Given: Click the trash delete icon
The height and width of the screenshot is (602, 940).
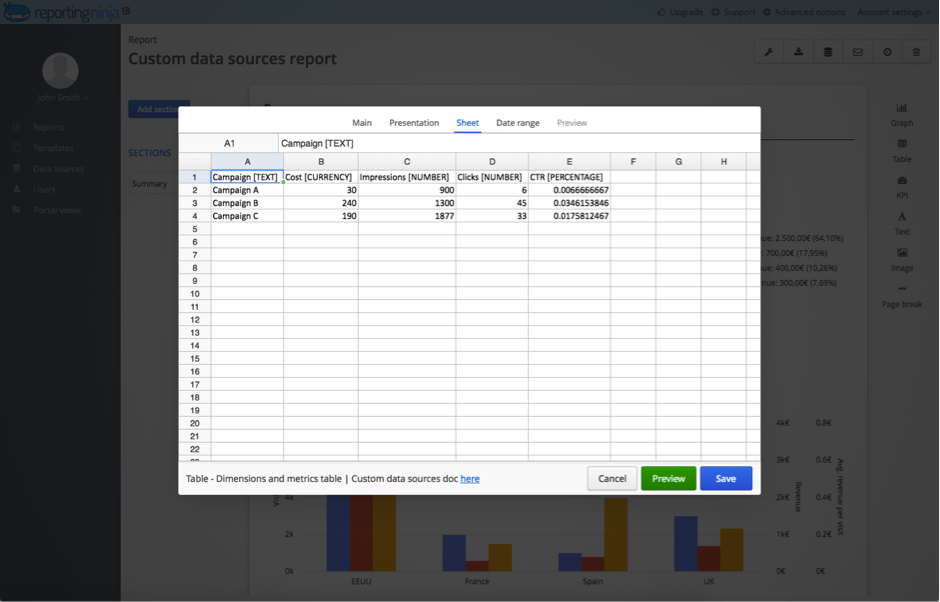Looking at the screenshot, I should pos(917,51).
